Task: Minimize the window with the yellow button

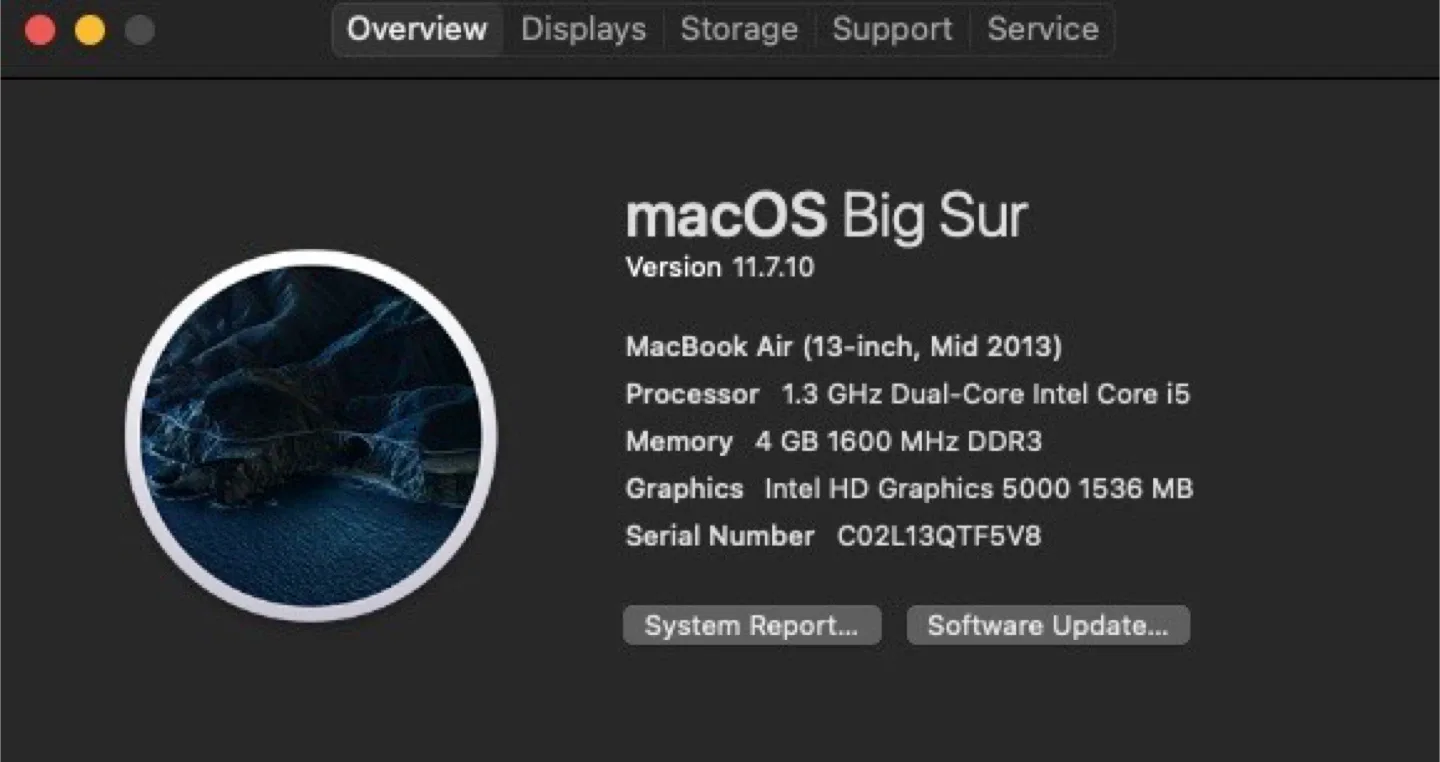Action: coord(89,29)
